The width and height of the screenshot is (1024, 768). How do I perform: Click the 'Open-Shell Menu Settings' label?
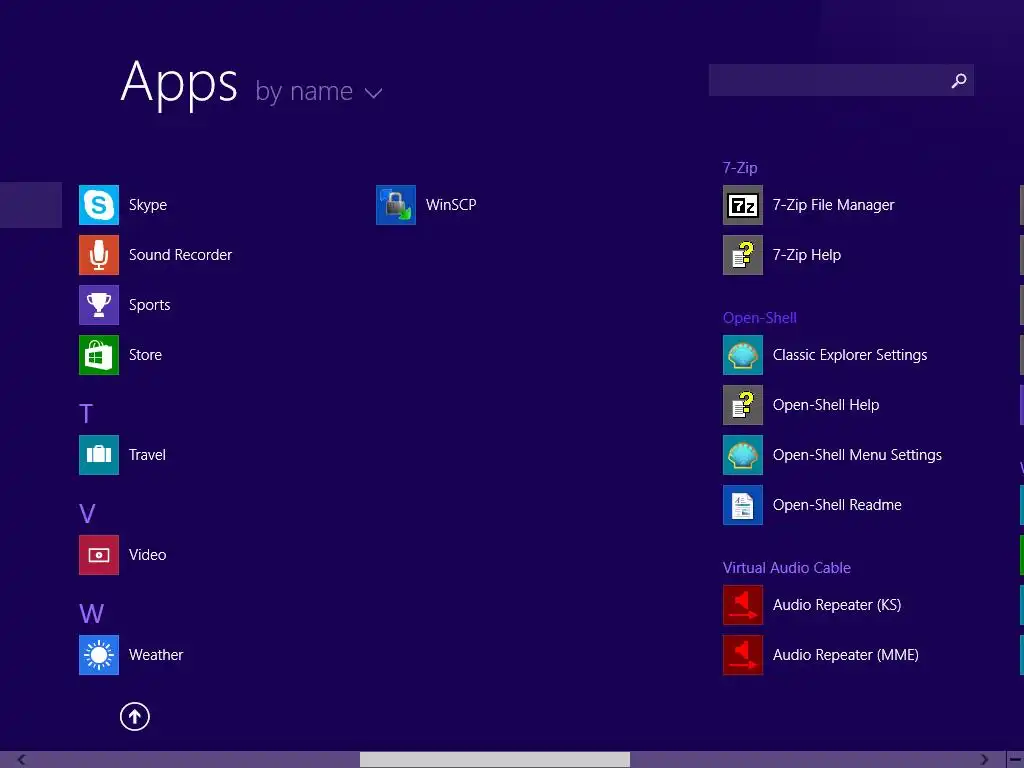857,455
